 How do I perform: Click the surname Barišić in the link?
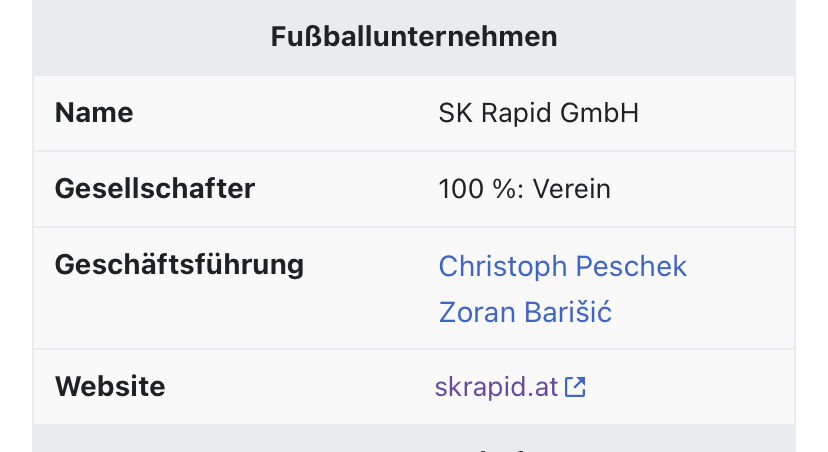click(x=568, y=312)
